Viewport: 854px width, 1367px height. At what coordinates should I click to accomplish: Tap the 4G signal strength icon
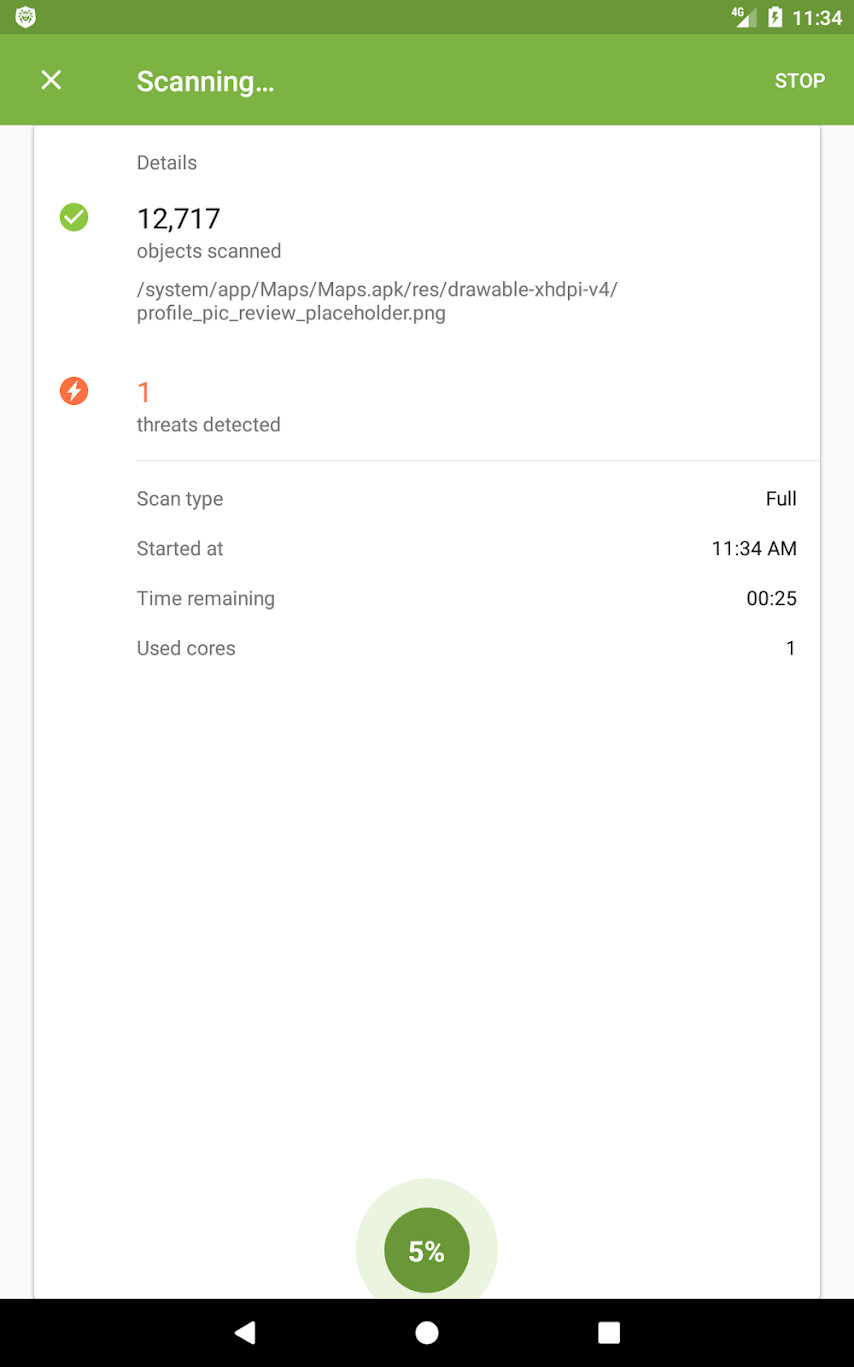pos(744,17)
